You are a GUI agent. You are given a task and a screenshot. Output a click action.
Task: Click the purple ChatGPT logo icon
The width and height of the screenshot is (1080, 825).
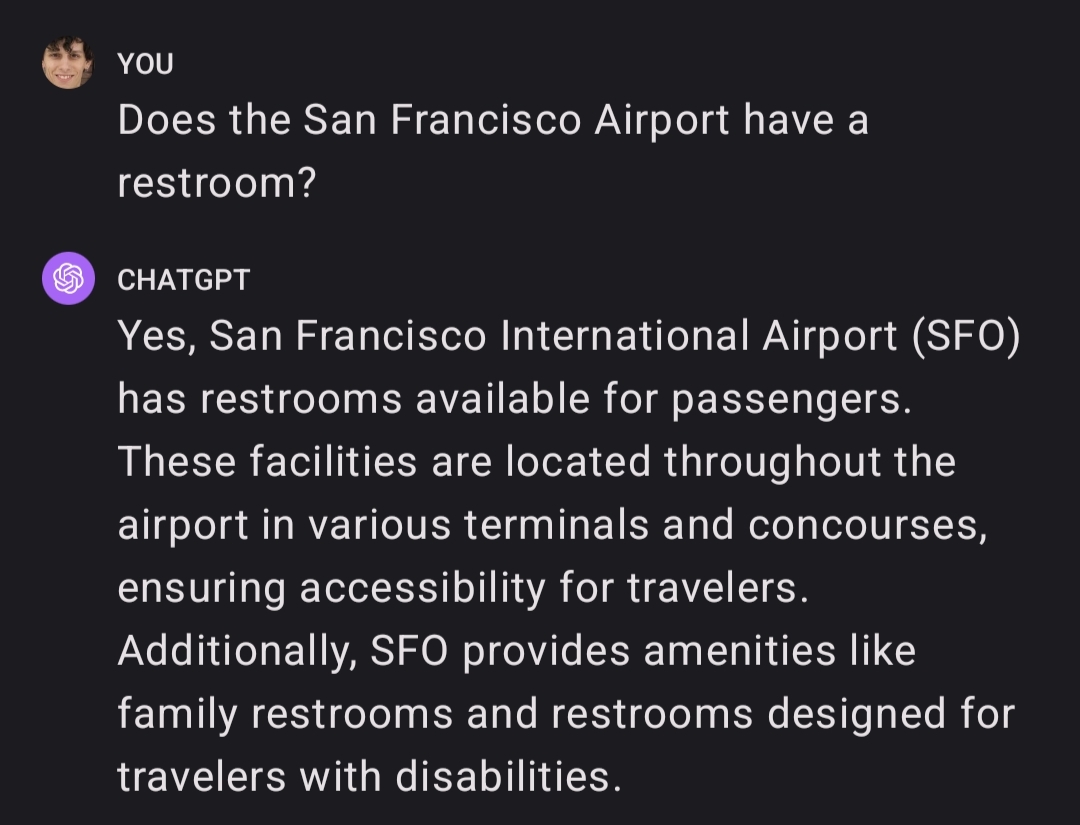coord(68,278)
